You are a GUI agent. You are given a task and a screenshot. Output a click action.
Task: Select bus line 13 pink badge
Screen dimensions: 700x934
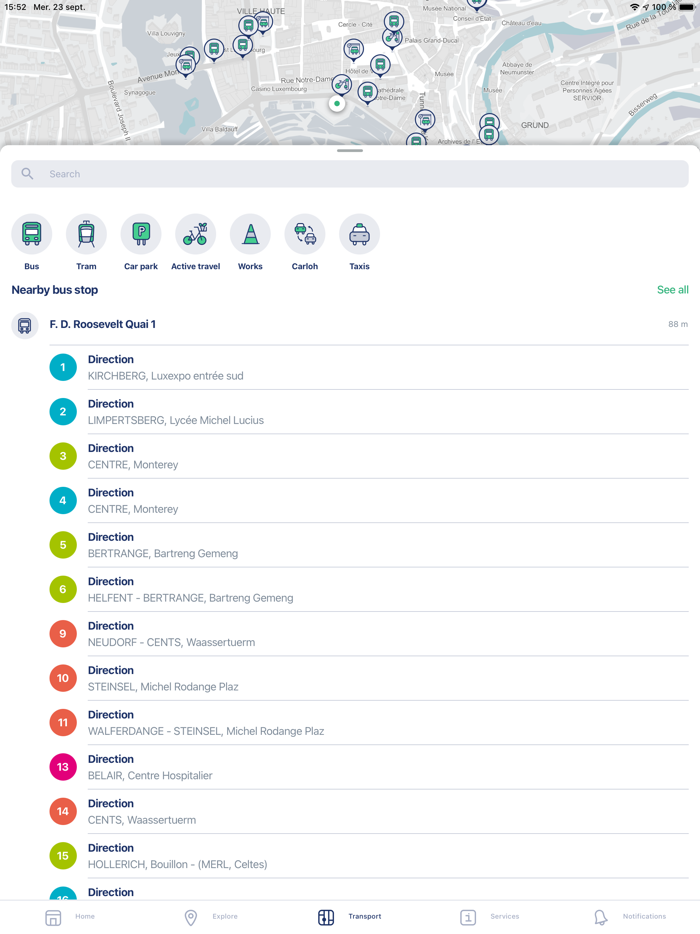[x=63, y=767]
